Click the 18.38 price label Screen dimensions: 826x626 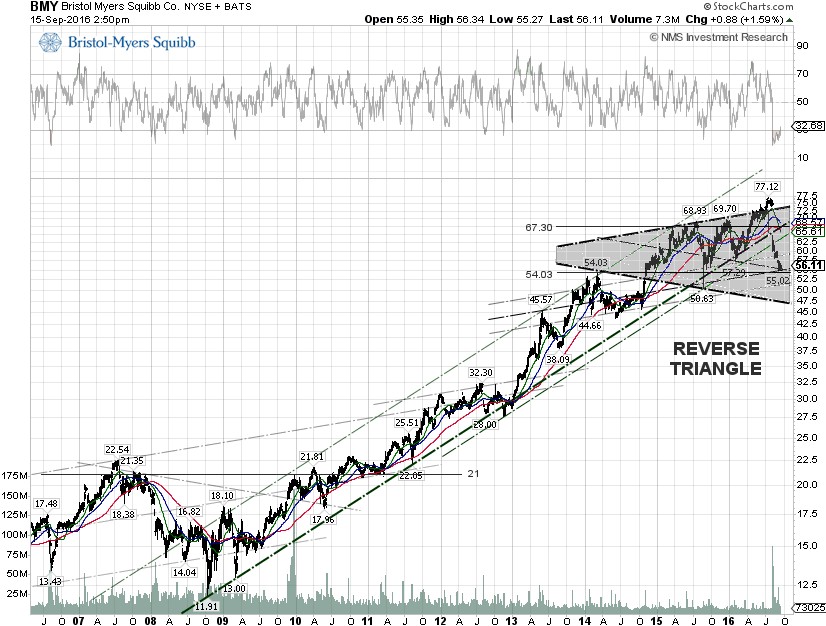123,514
